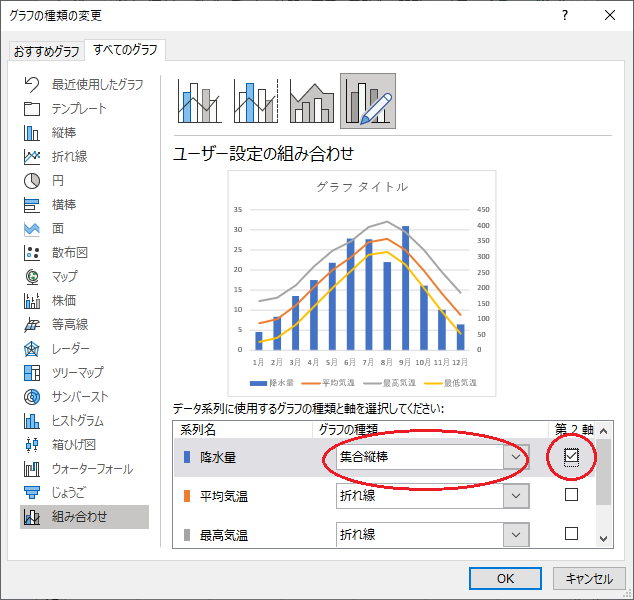The width and height of the screenshot is (634, 600).
Task: Open chart type dropdown for 降水量
Action: coord(516,457)
